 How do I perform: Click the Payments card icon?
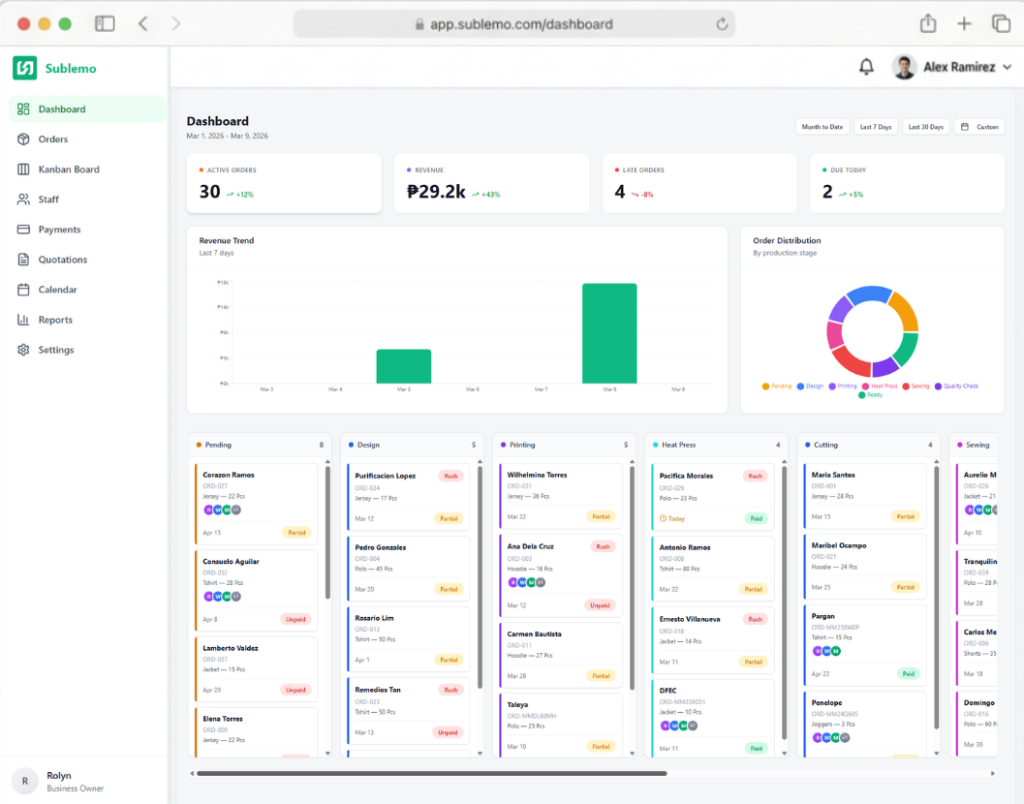point(24,229)
